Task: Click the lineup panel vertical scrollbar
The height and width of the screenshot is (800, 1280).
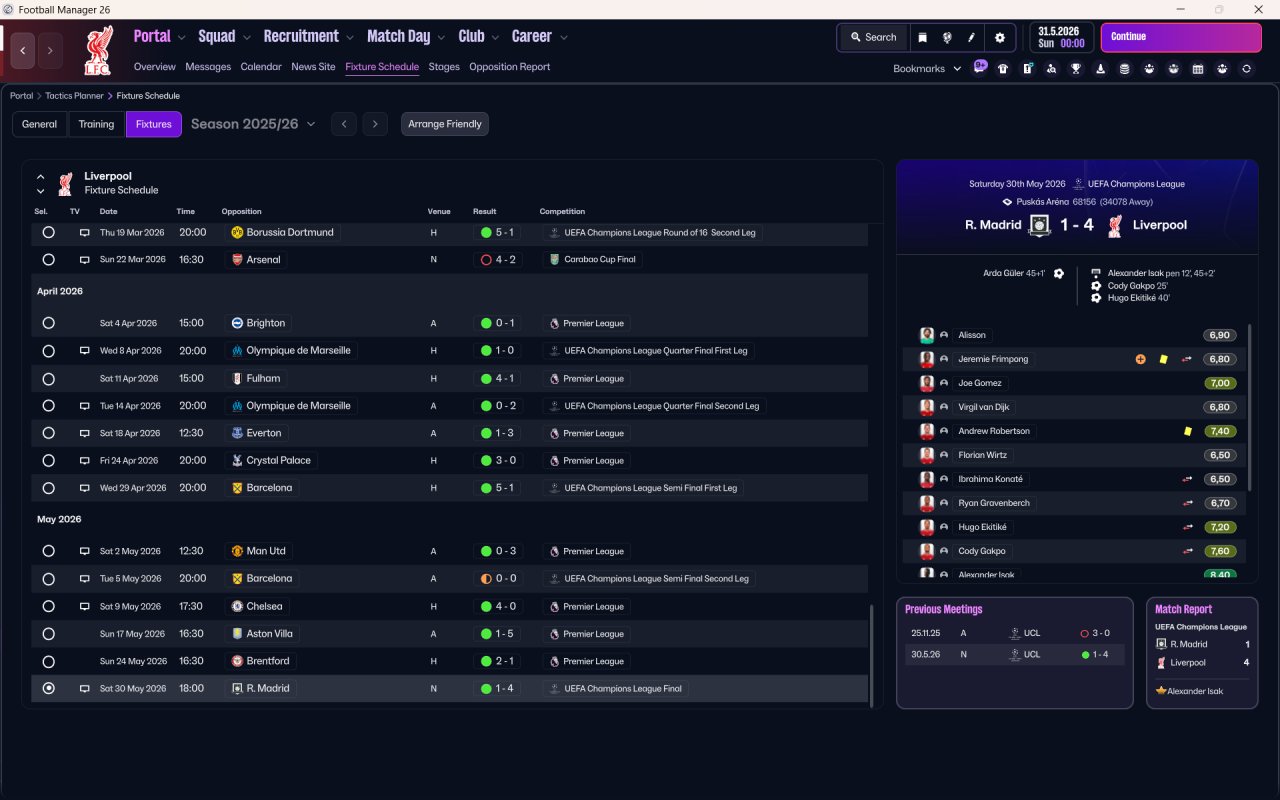Action: [1250, 405]
